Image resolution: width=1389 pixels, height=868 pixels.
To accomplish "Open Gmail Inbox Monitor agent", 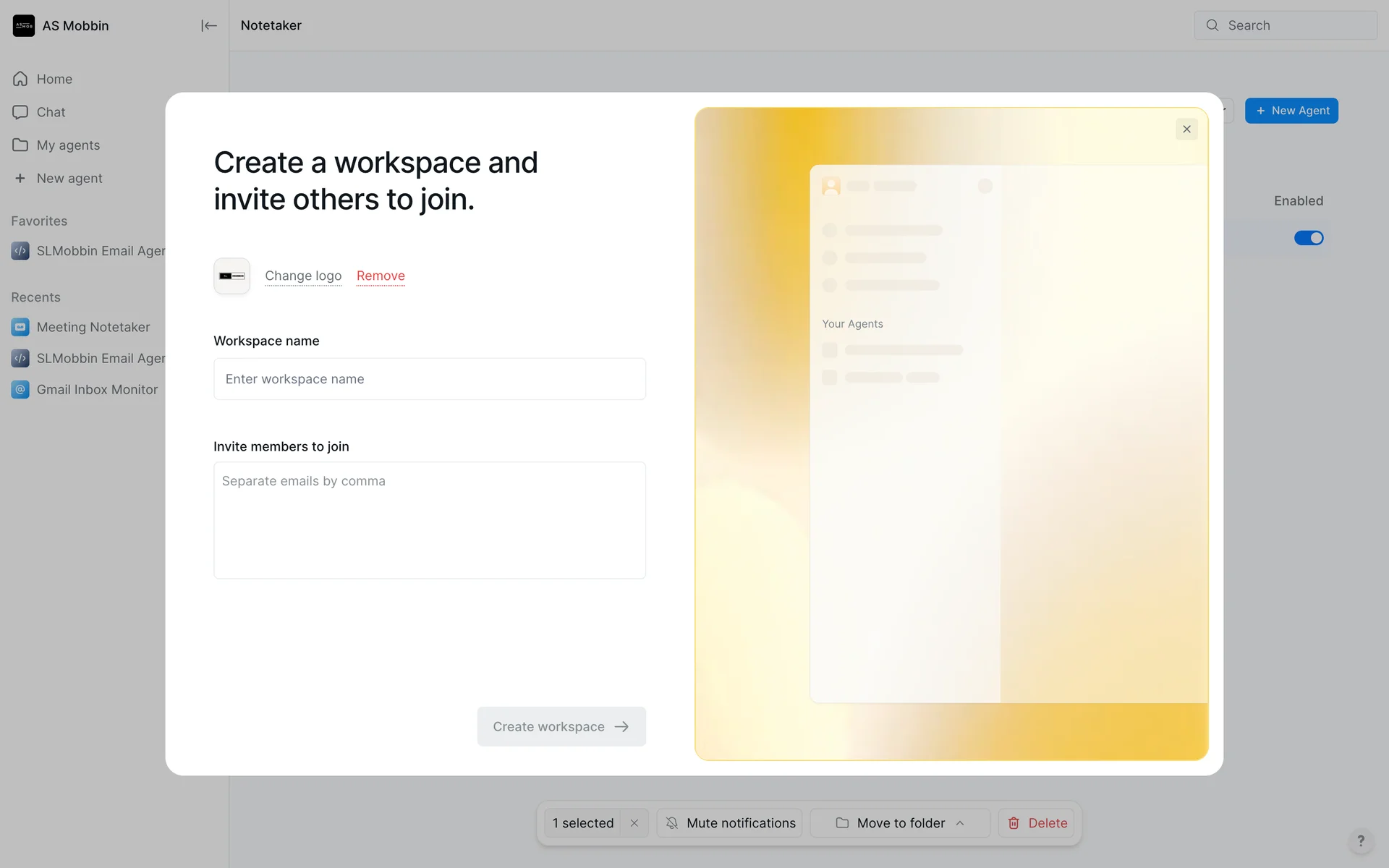I will coord(97,390).
